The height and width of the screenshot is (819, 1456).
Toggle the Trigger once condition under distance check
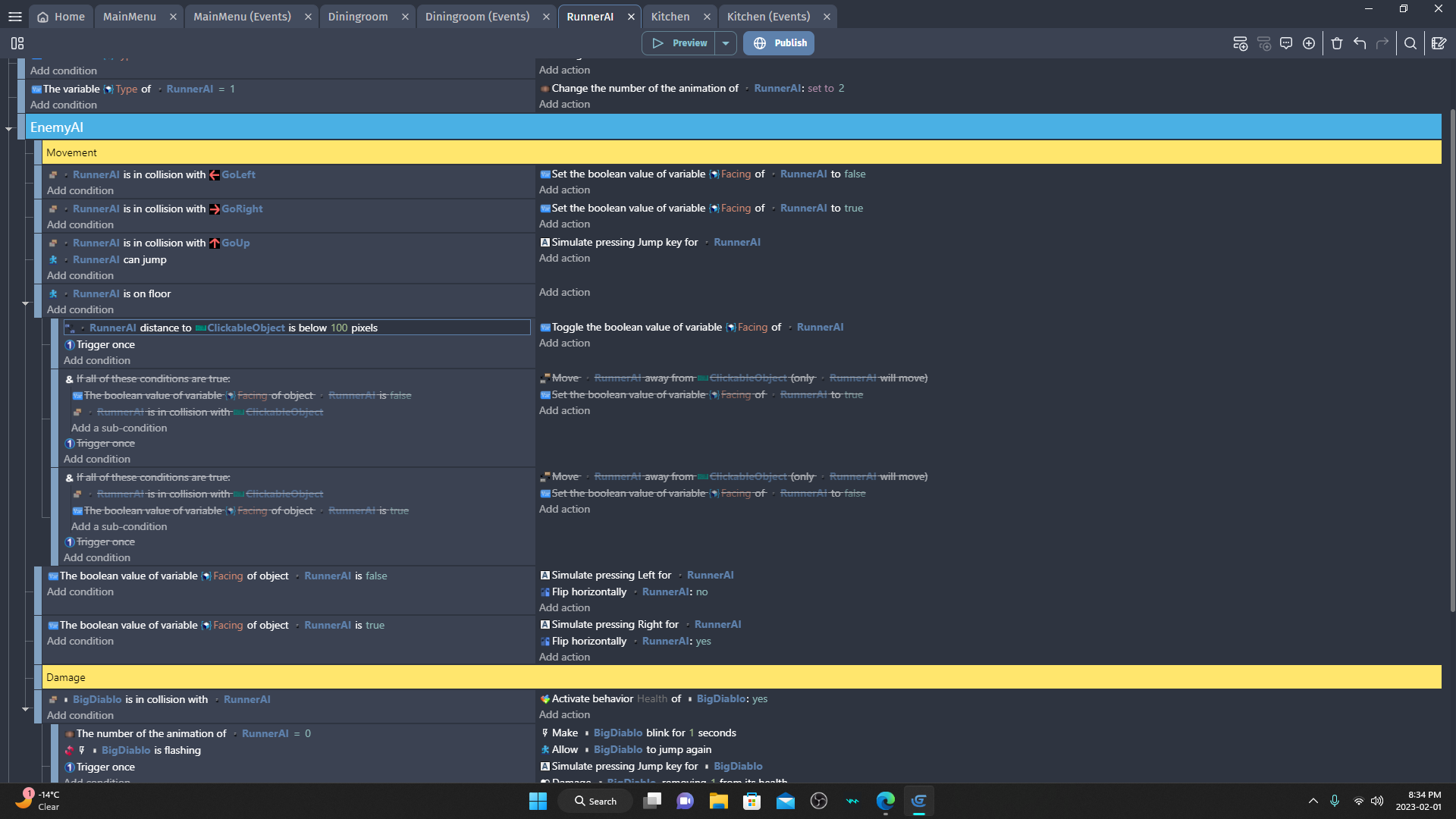click(105, 344)
